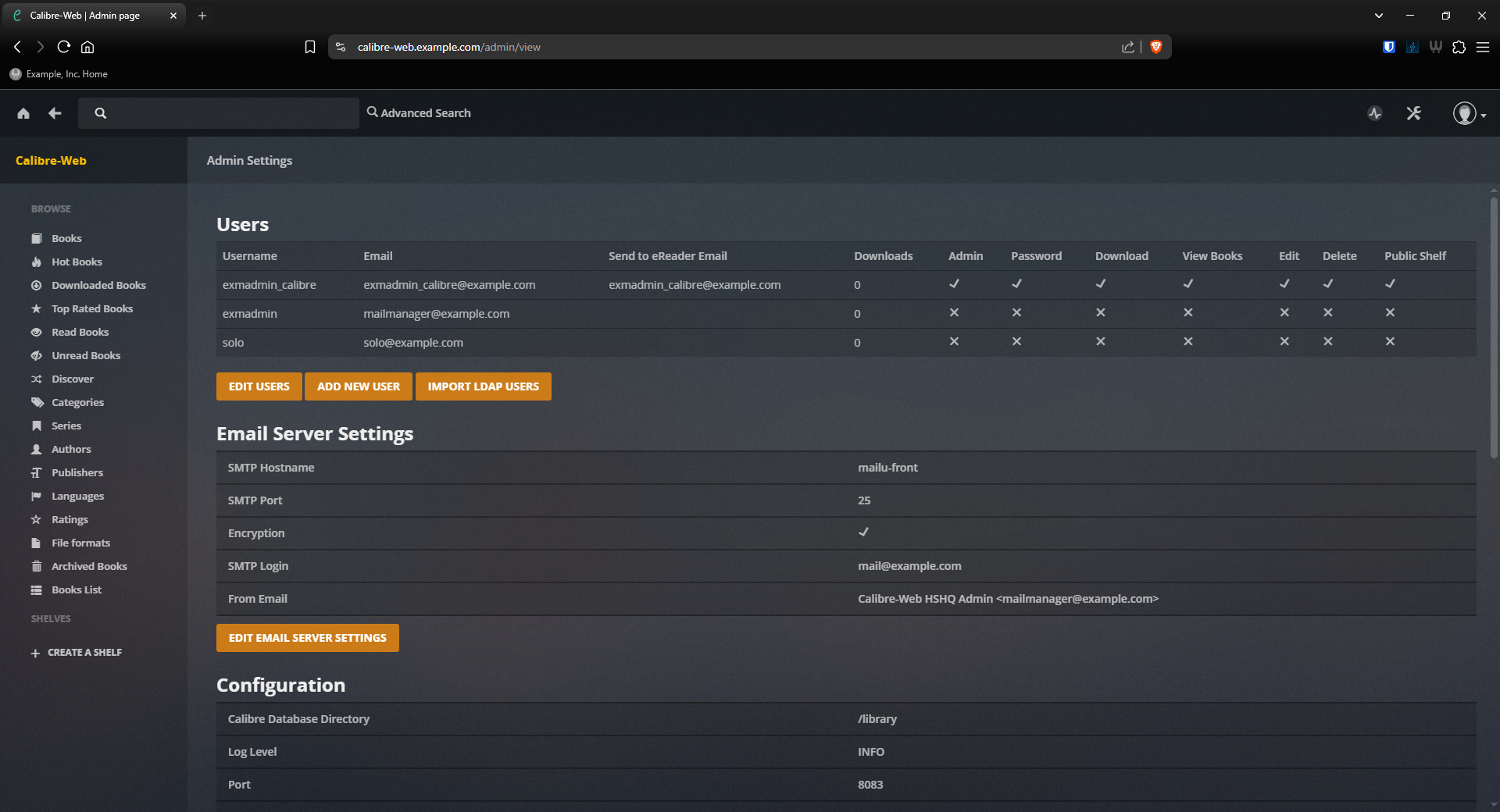Click Brave Shields icon in address bar

coord(1156,47)
